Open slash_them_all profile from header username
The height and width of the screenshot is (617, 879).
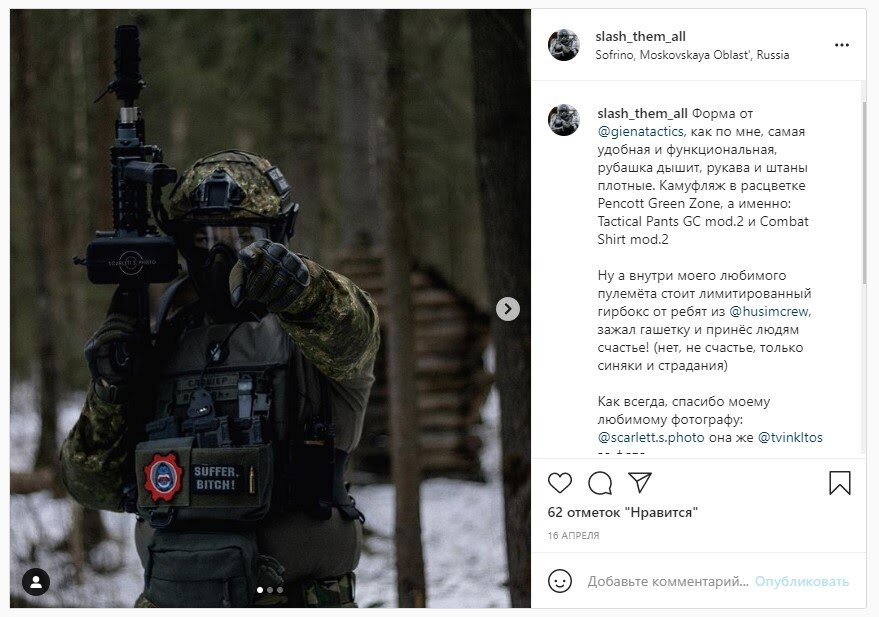[x=640, y=36]
